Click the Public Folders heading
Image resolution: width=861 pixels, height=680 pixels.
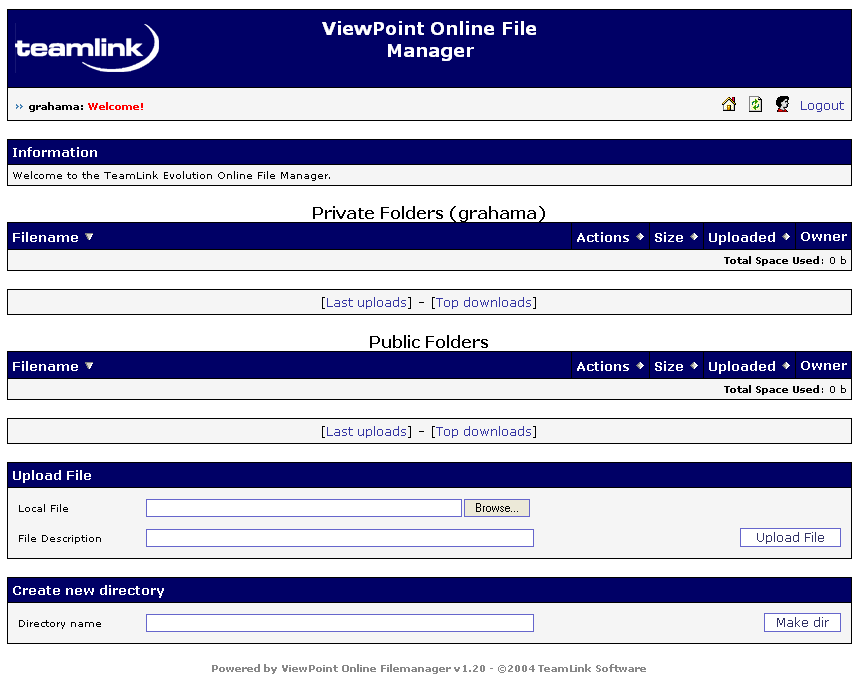[428, 342]
